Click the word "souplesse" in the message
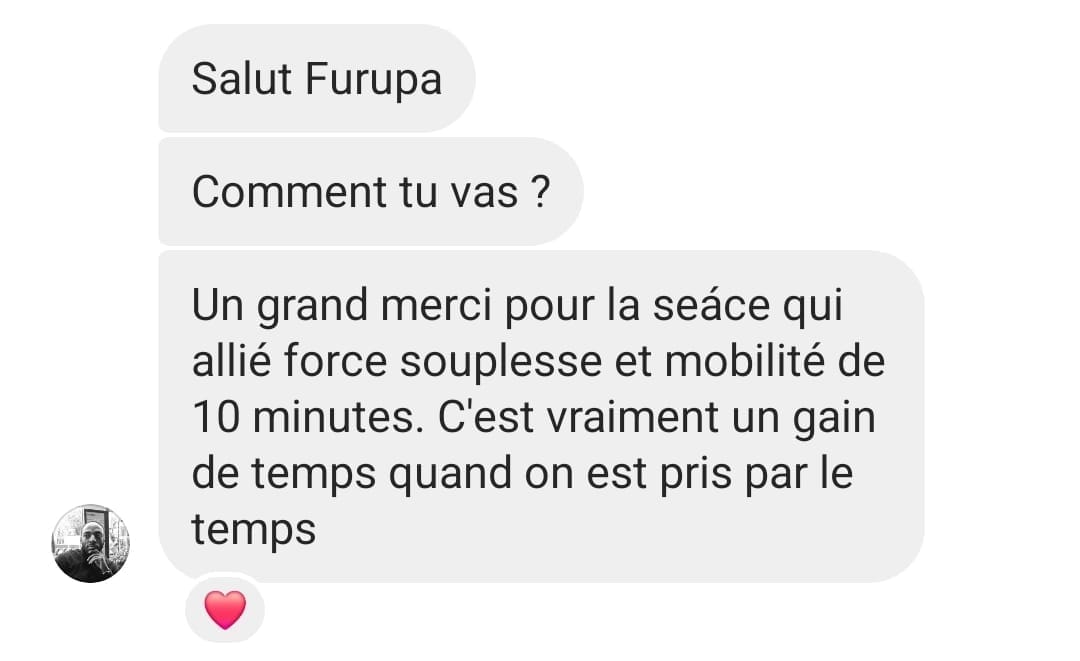Screen dimensions: 1080x661 501,363
